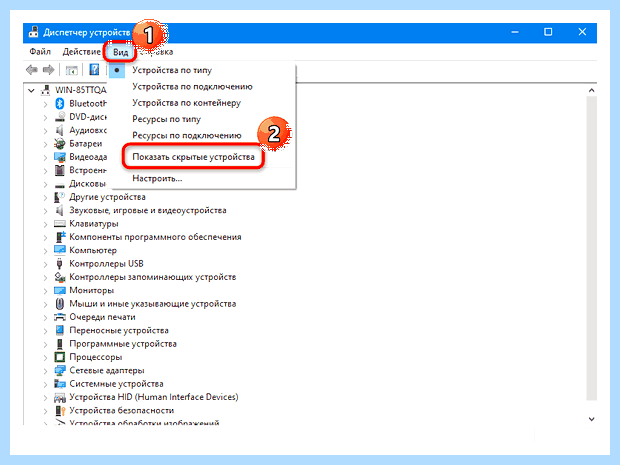
Task: Expand the Мониторы node
Action: click(45, 291)
